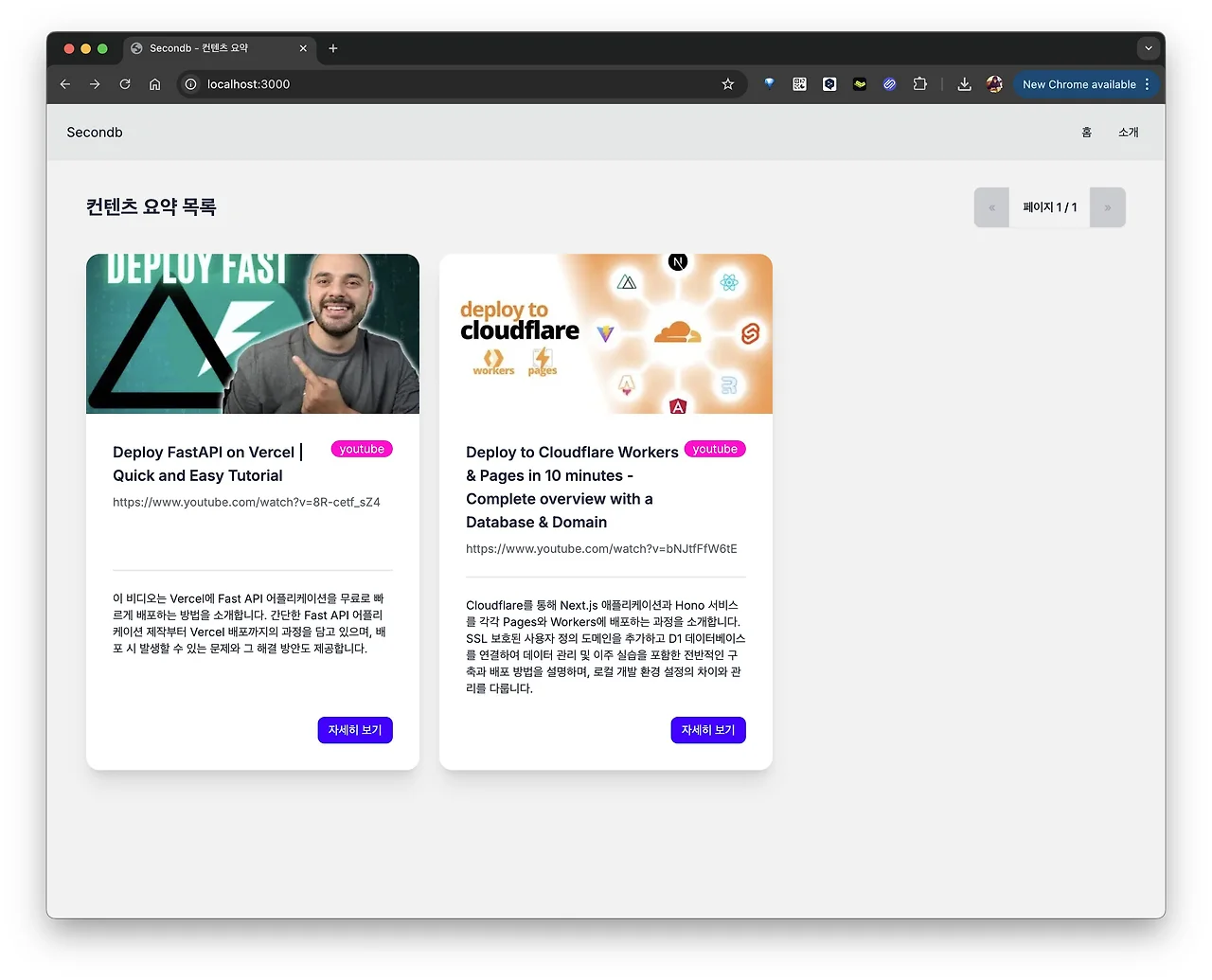Screen dimensions: 1212x980
Task: Bookmark this page with the star
Action: 728,84
